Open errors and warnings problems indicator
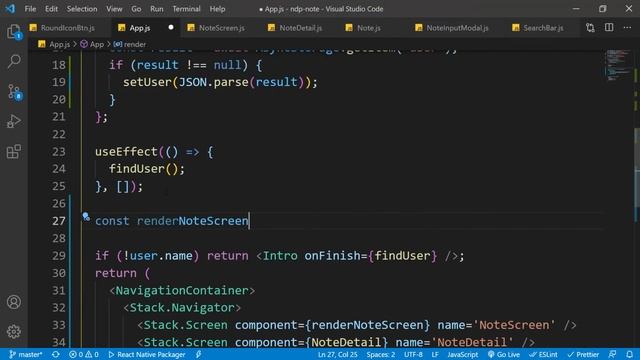The image size is (640, 360). (x=84, y=354)
